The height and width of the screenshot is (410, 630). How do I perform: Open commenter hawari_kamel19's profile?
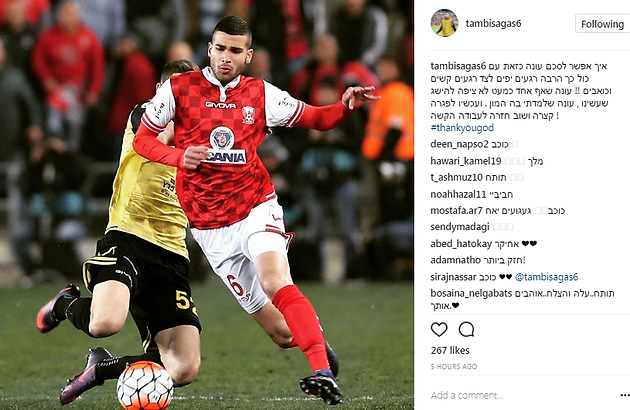(x=466, y=161)
